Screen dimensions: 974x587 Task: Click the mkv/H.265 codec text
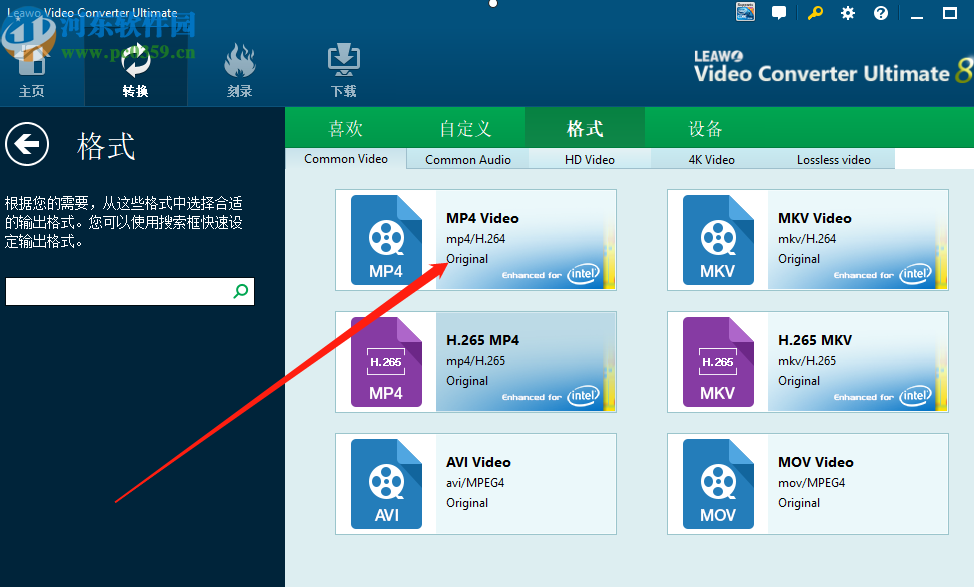point(807,361)
